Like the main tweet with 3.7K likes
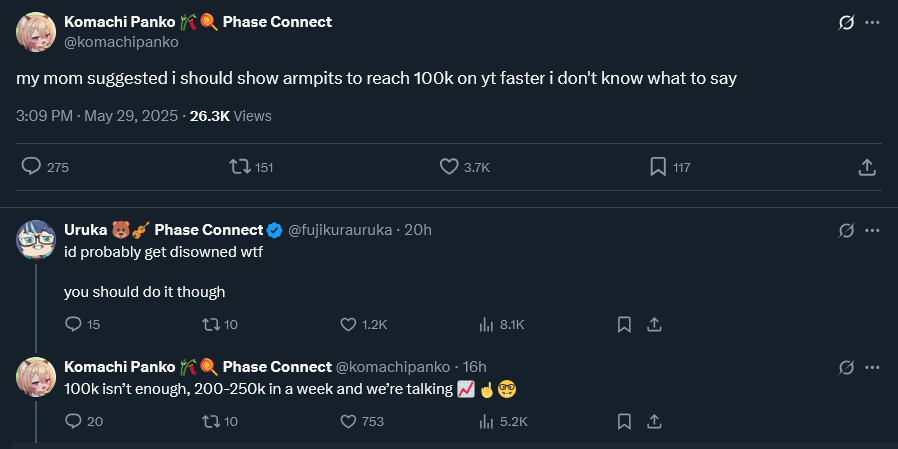This screenshot has width=898, height=449. pyautogui.click(x=449, y=167)
